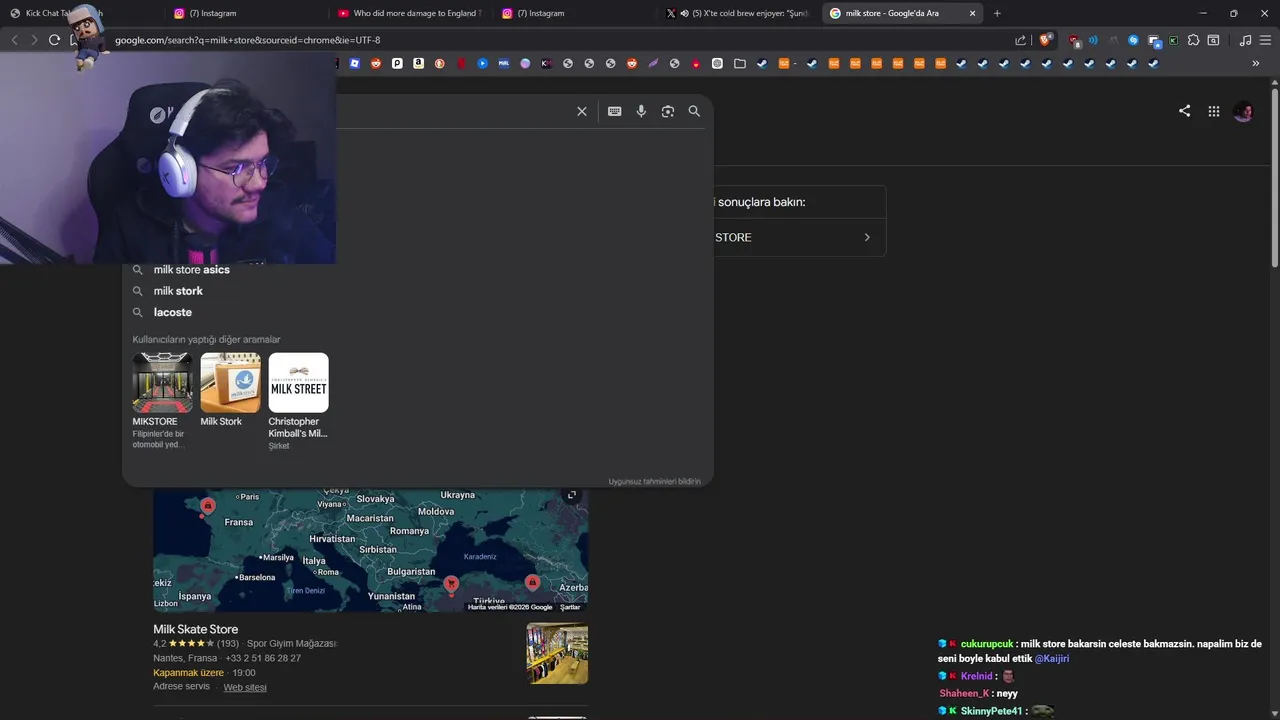Open a new browser tab

[997, 13]
